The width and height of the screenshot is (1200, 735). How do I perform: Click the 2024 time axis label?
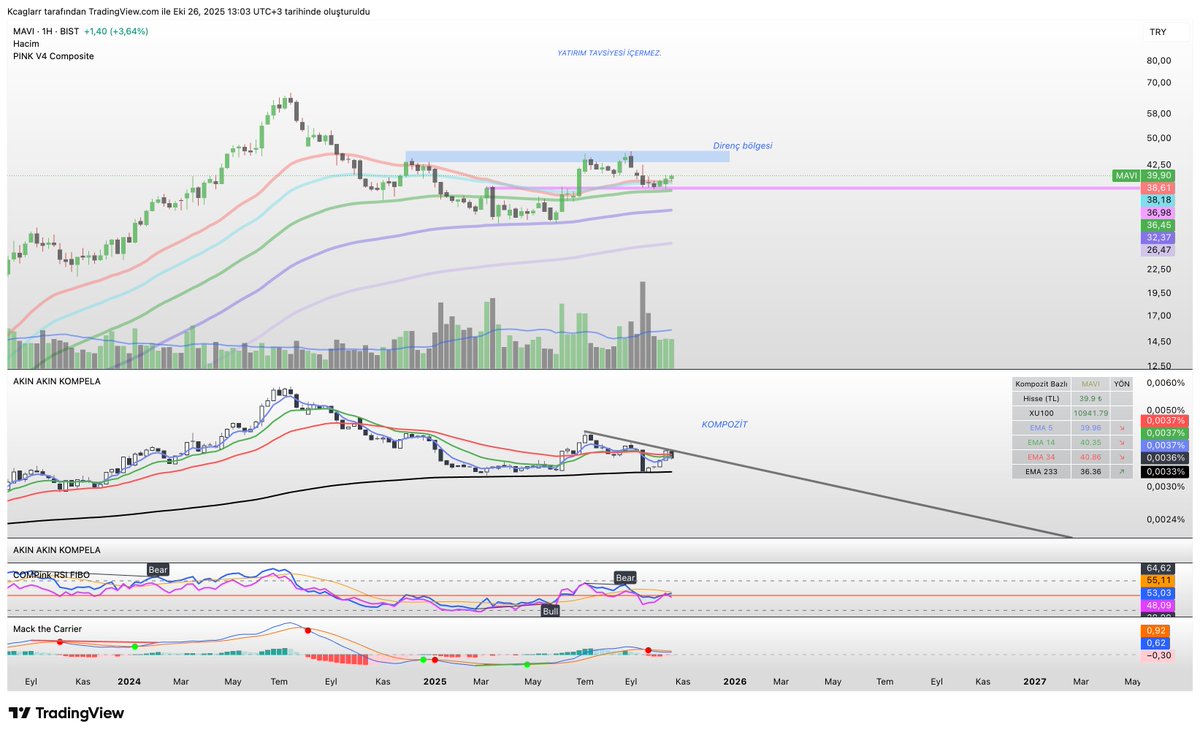pyautogui.click(x=129, y=681)
